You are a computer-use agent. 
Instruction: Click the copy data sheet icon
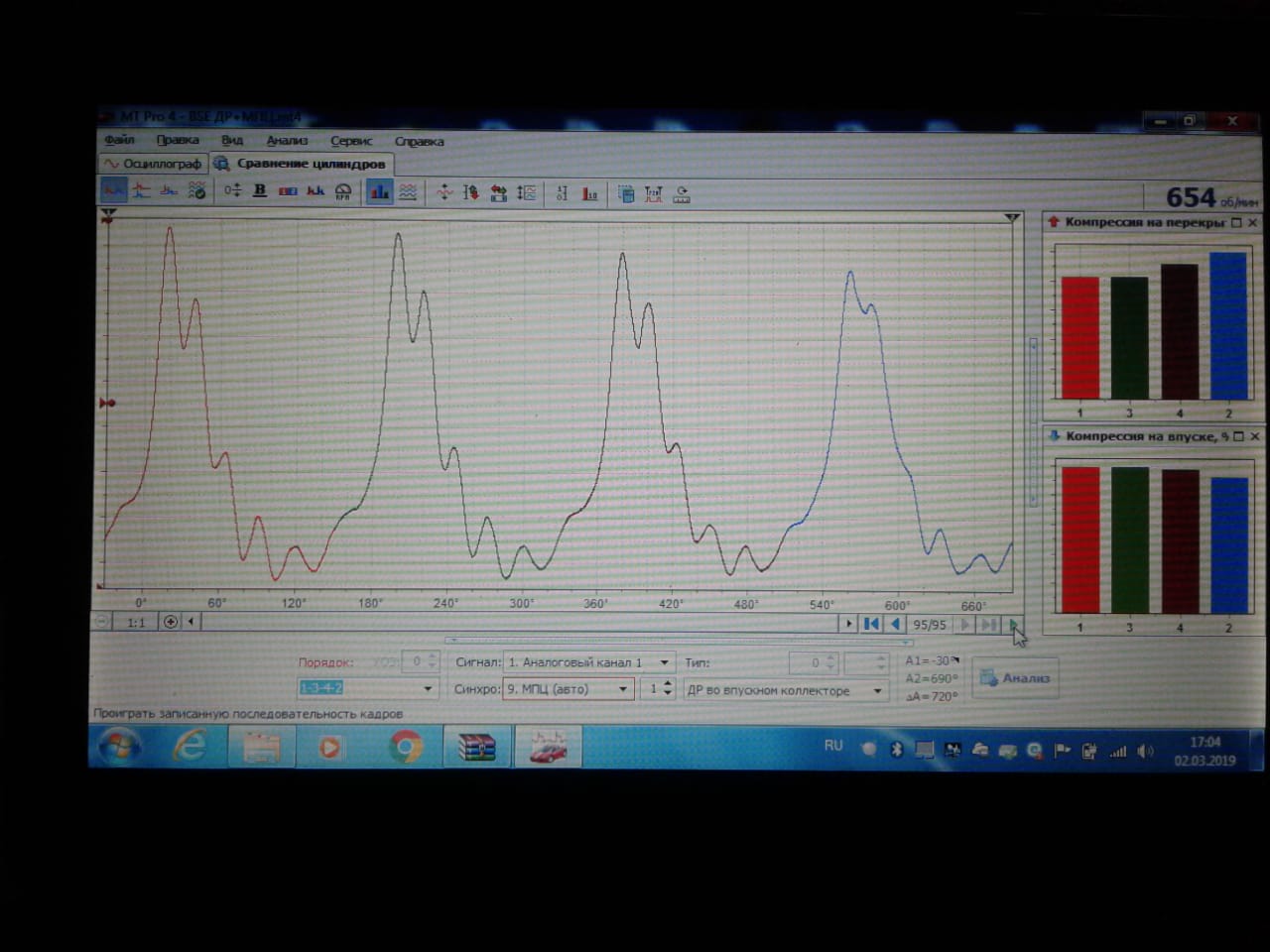tap(626, 194)
